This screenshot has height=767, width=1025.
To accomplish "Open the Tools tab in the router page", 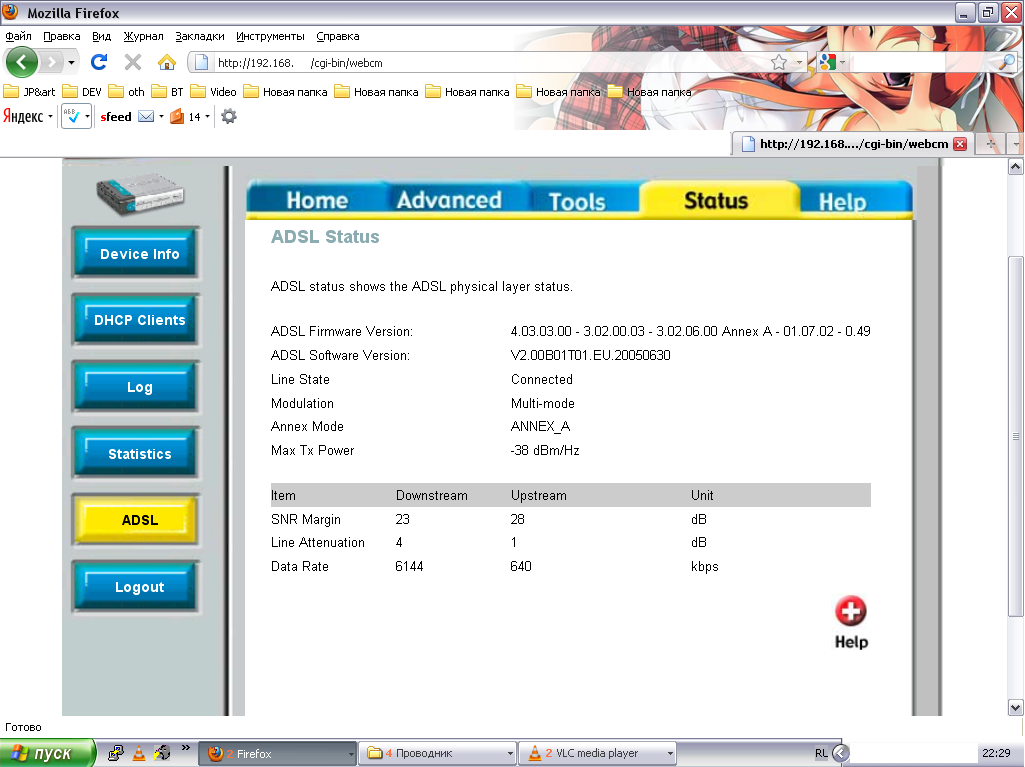I will 577,201.
